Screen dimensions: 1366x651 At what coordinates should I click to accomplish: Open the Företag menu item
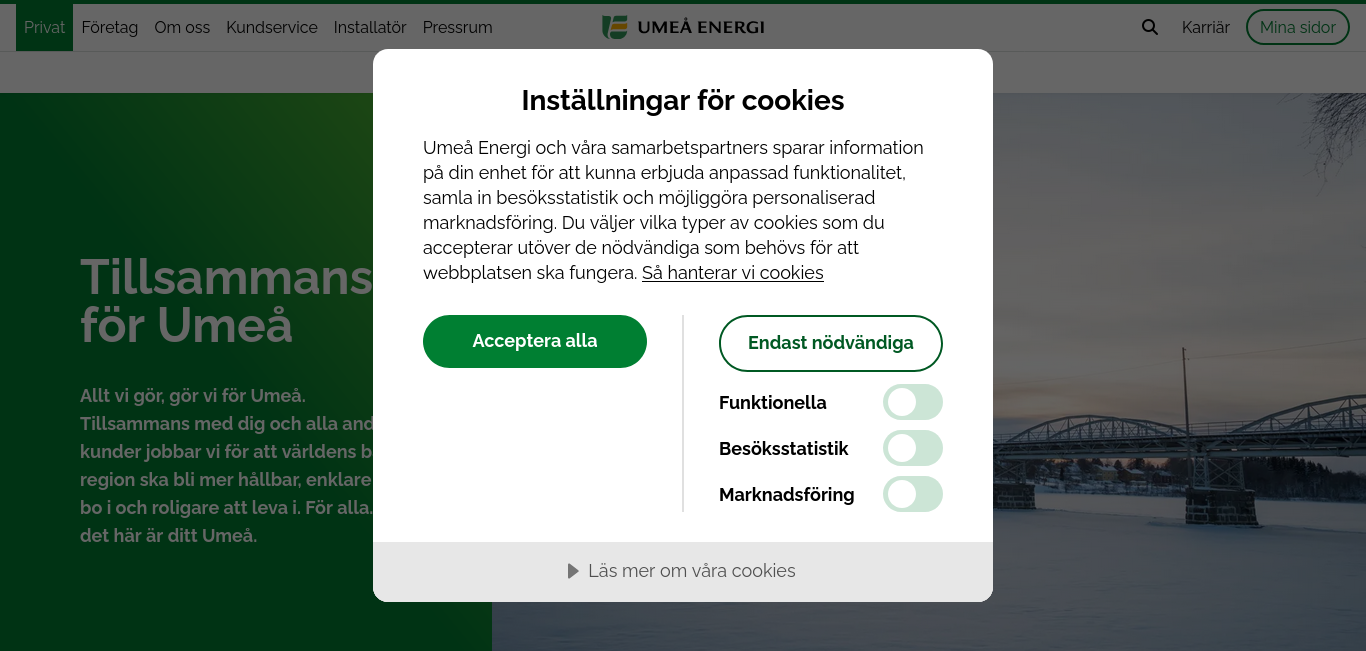110,28
